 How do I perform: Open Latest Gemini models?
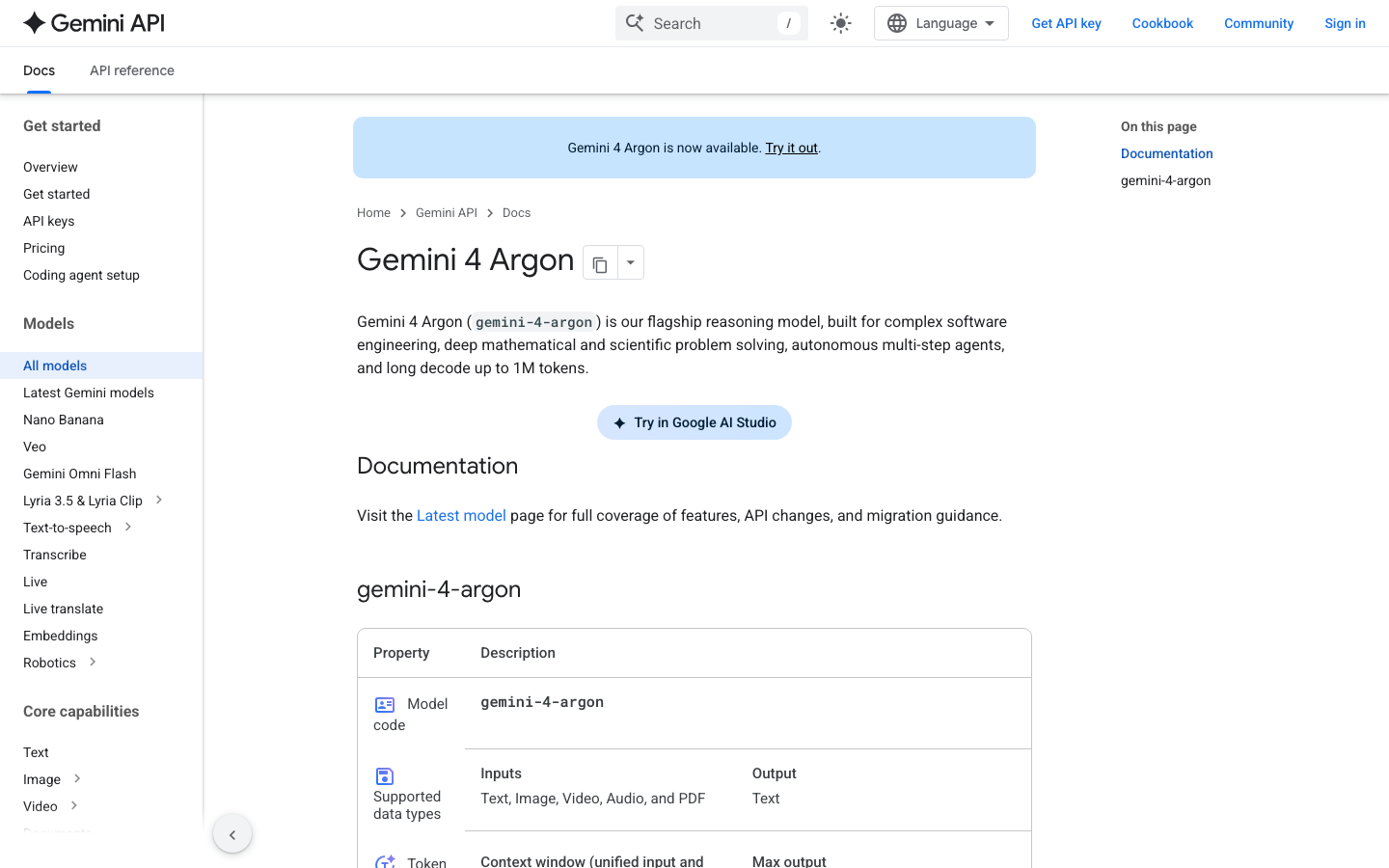click(x=89, y=393)
